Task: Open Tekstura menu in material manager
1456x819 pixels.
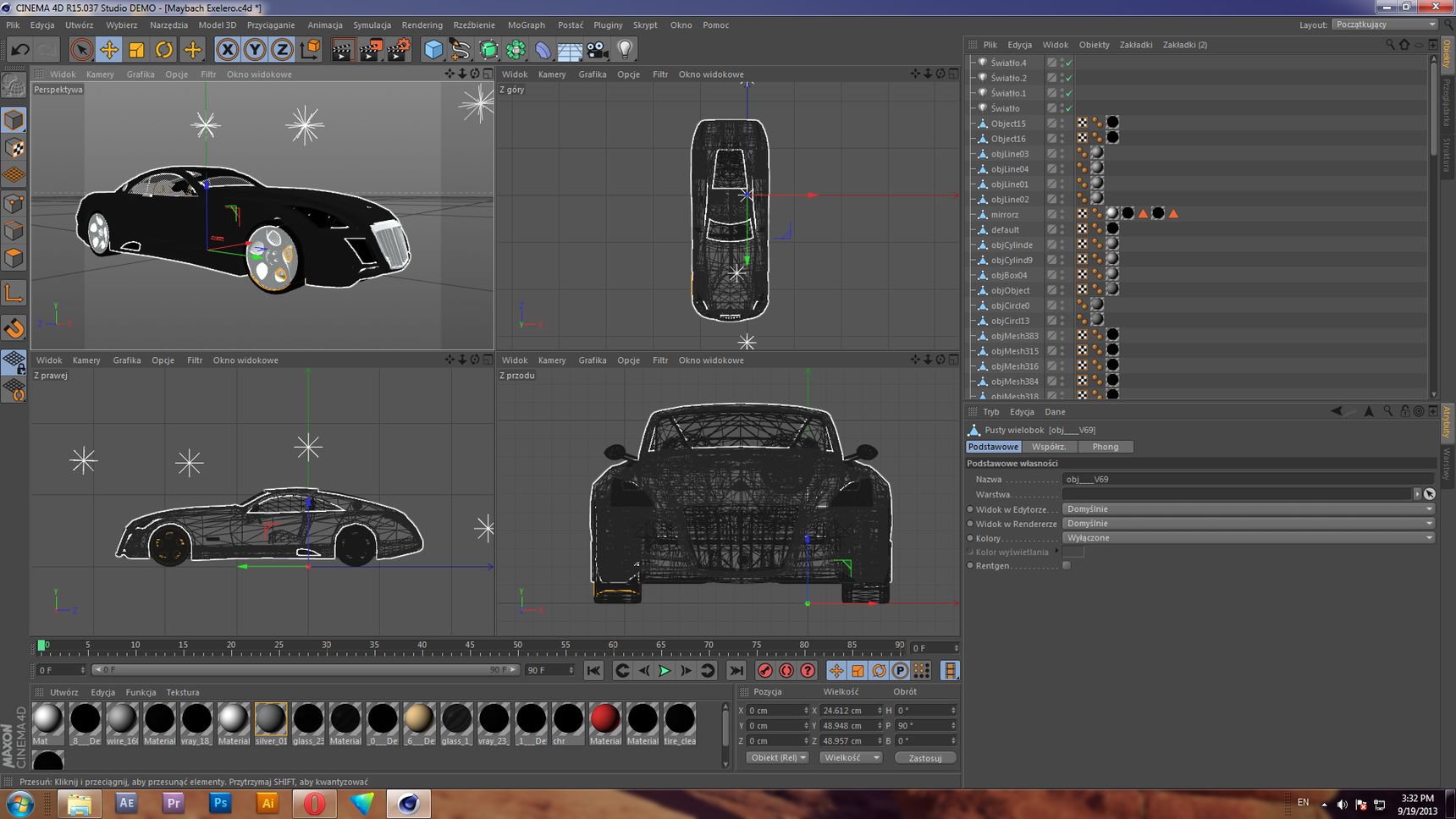Action: [x=183, y=692]
